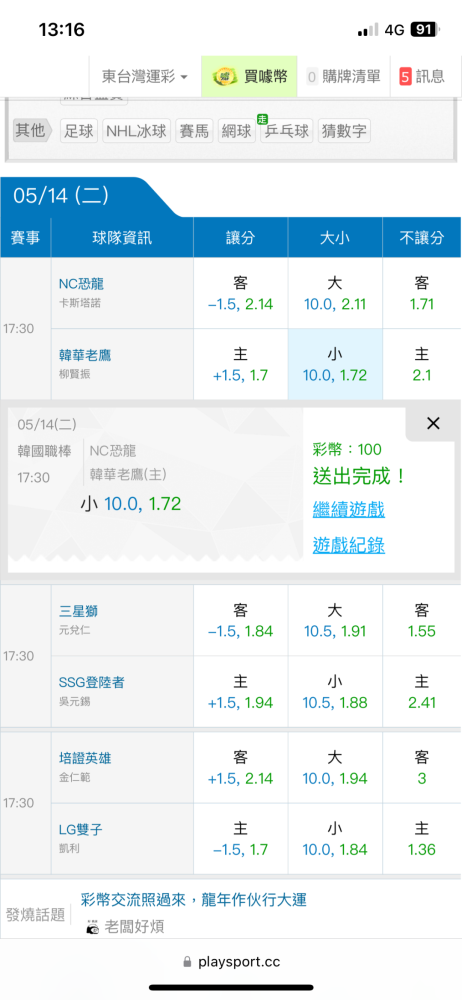Select the NHL冰球 category tab
The height and width of the screenshot is (1000, 462).
pyautogui.click(x=136, y=131)
